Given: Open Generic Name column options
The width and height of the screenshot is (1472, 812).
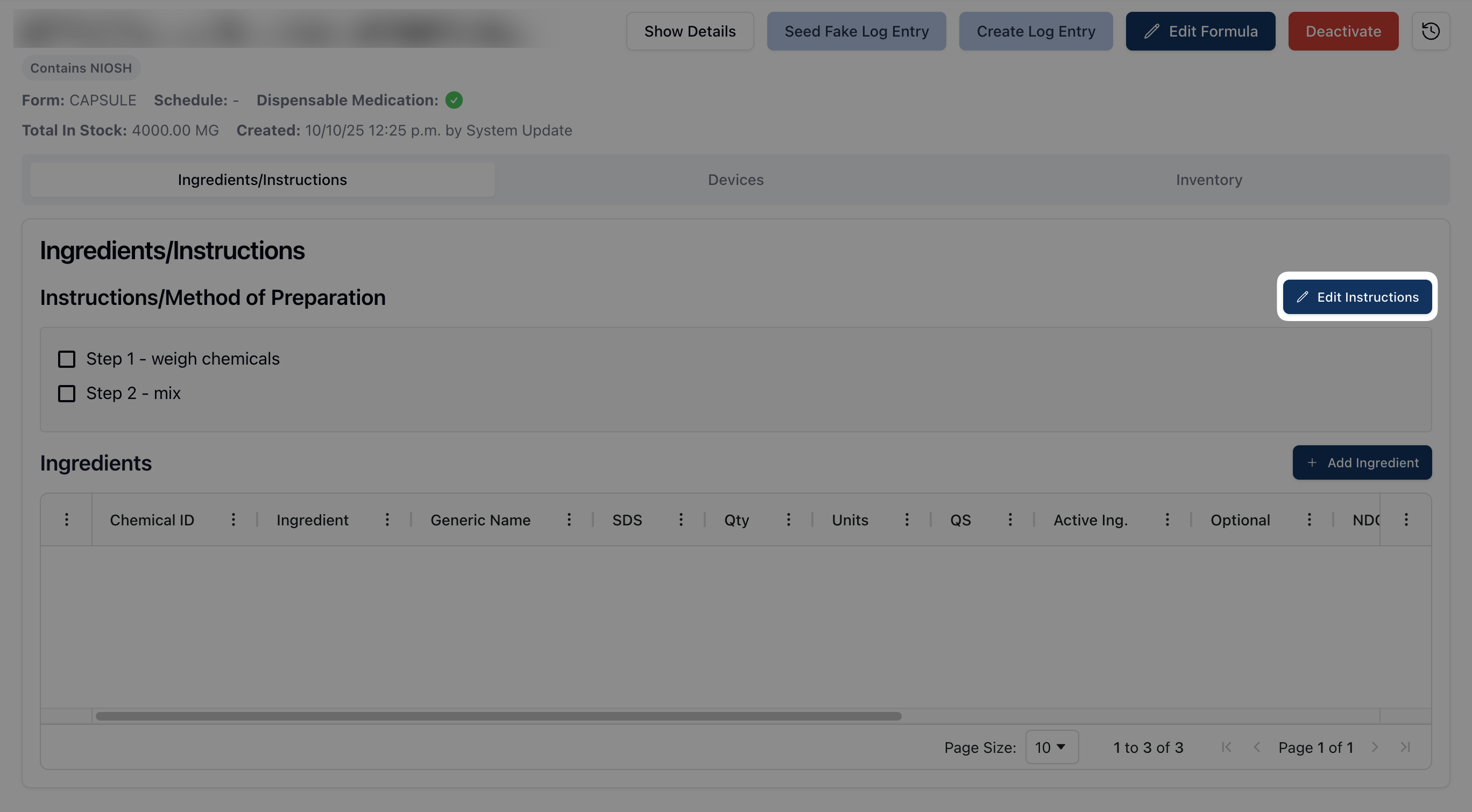Looking at the screenshot, I should click(x=569, y=519).
